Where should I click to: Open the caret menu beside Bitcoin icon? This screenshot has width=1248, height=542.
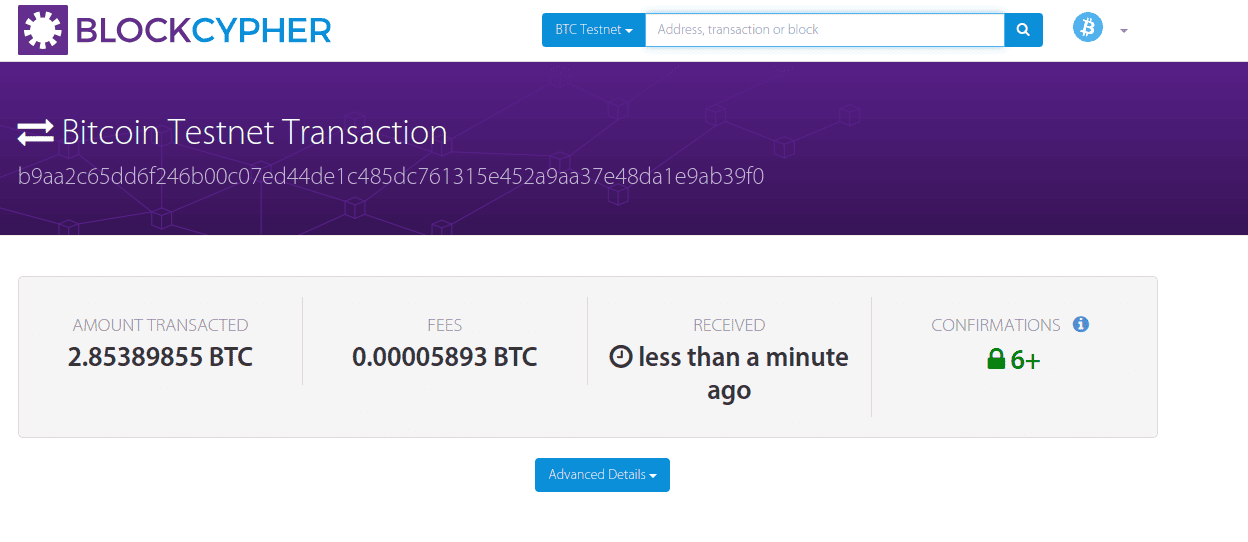(1124, 31)
